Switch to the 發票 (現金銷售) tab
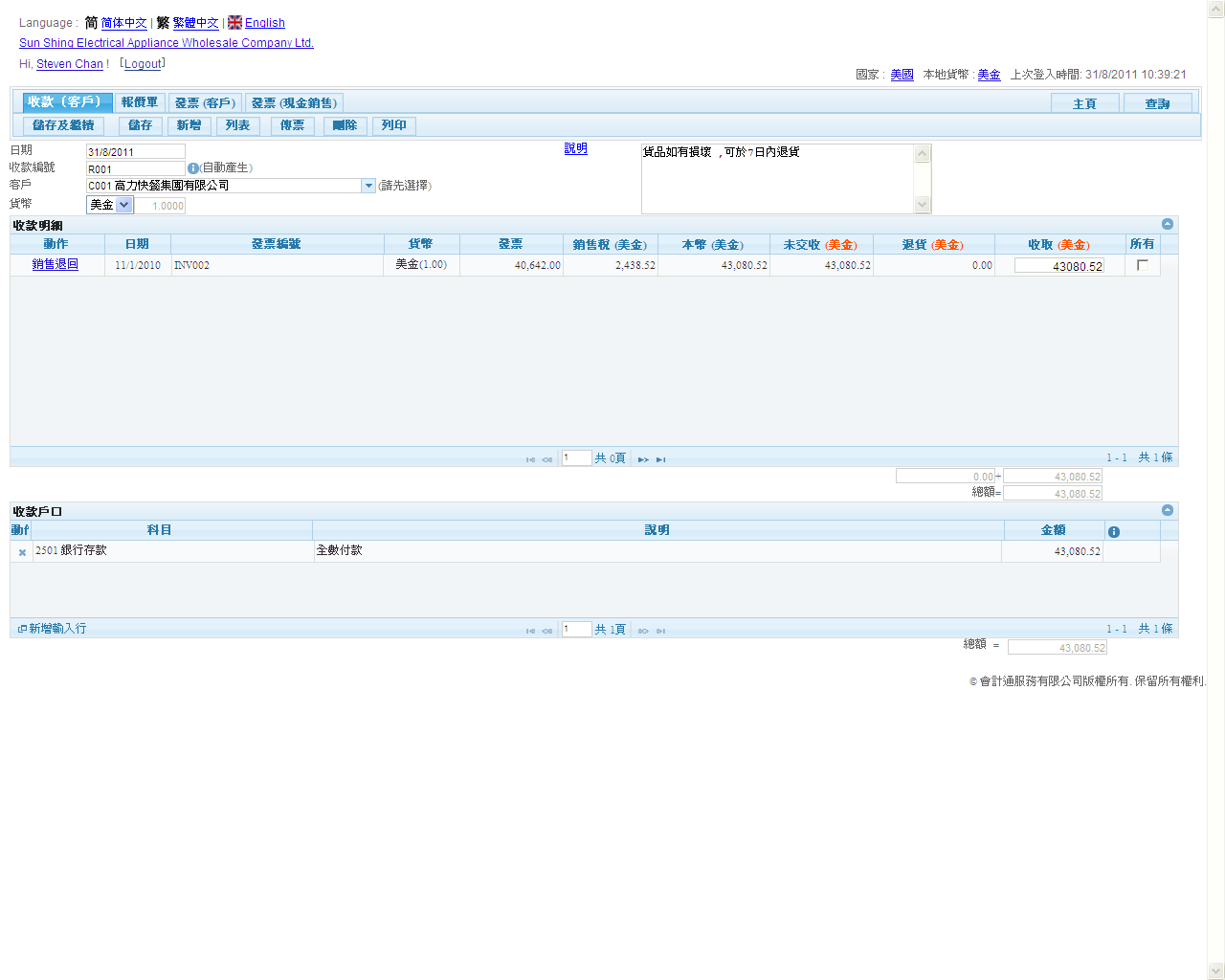This screenshot has height=980, width=1225. [x=294, y=102]
